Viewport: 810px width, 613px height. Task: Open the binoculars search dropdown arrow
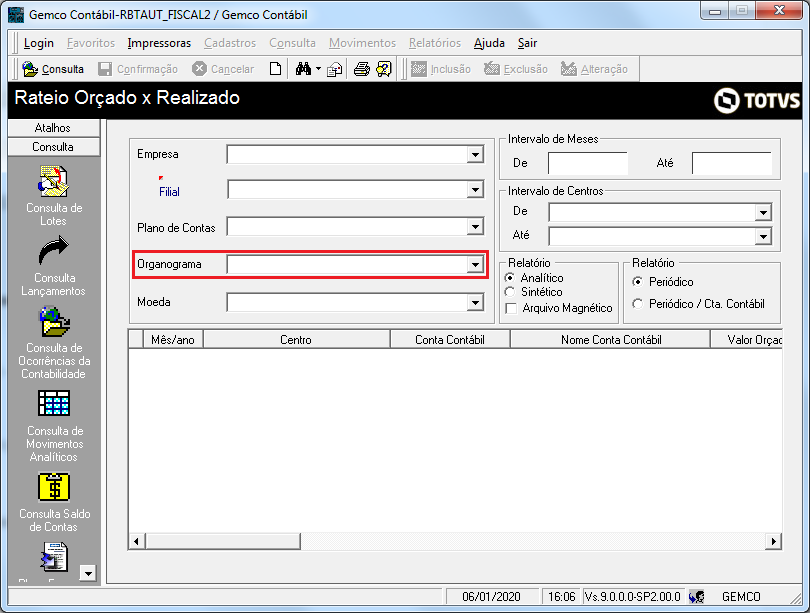coord(318,69)
